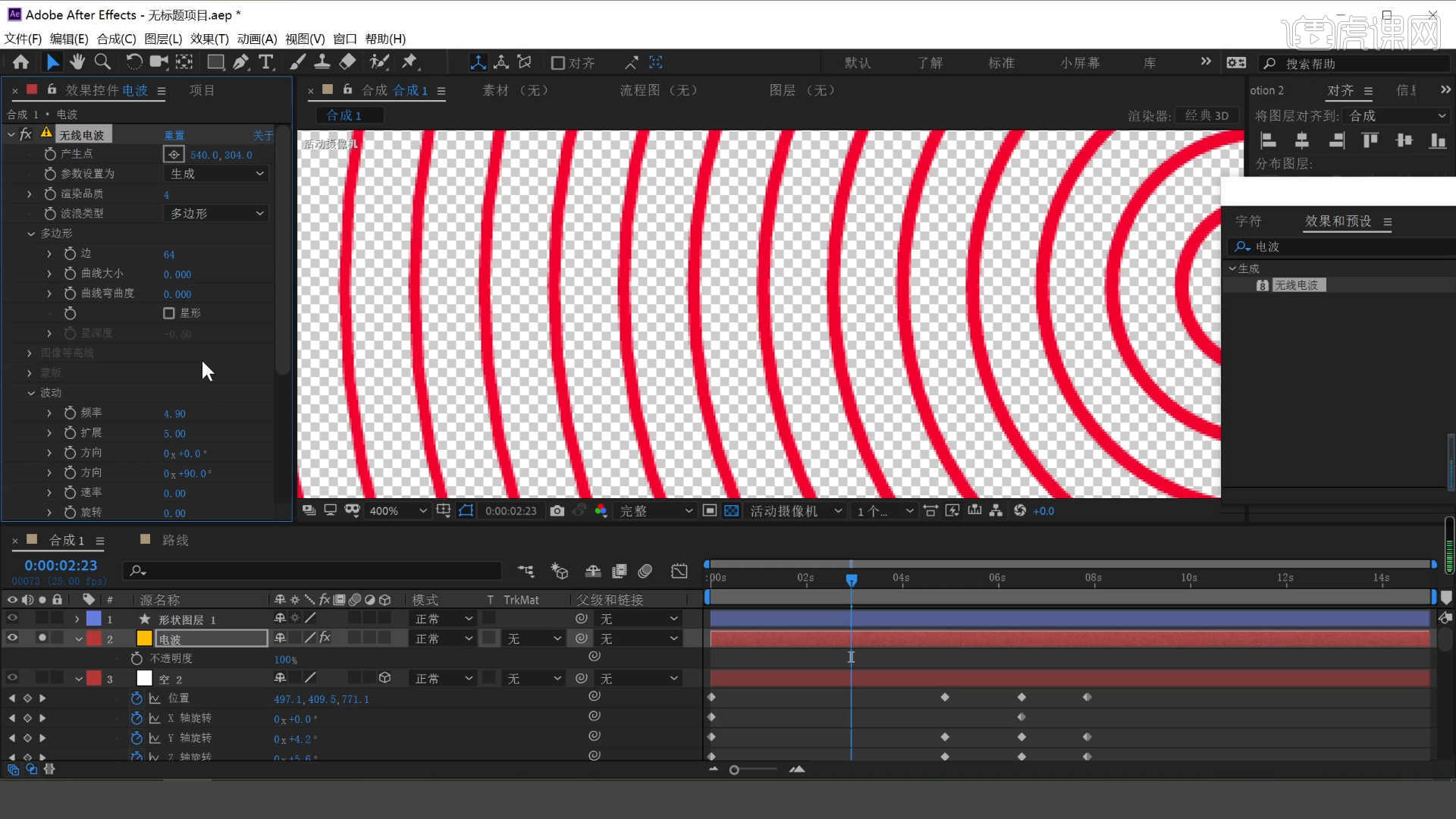Screen dimensions: 1456x819
Task: Open the 效果(T) menu
Action: [x=209, y=39]
